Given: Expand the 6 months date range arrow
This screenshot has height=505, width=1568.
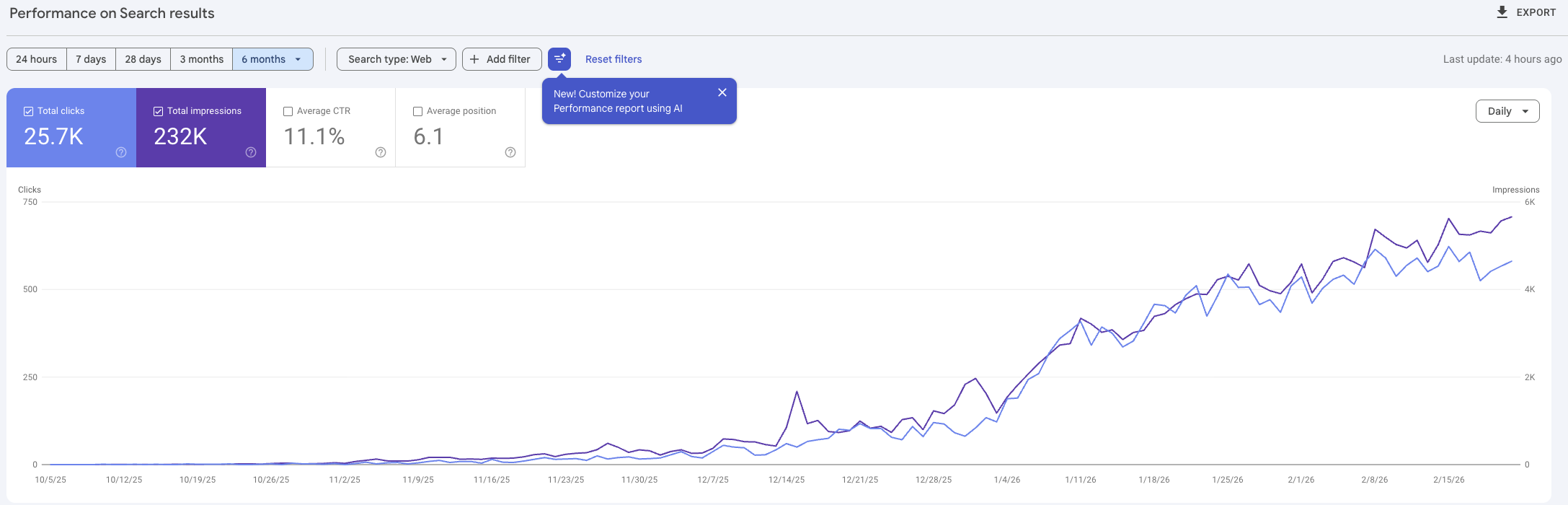Looking at the screenshot, I should (x=298, y=59).
